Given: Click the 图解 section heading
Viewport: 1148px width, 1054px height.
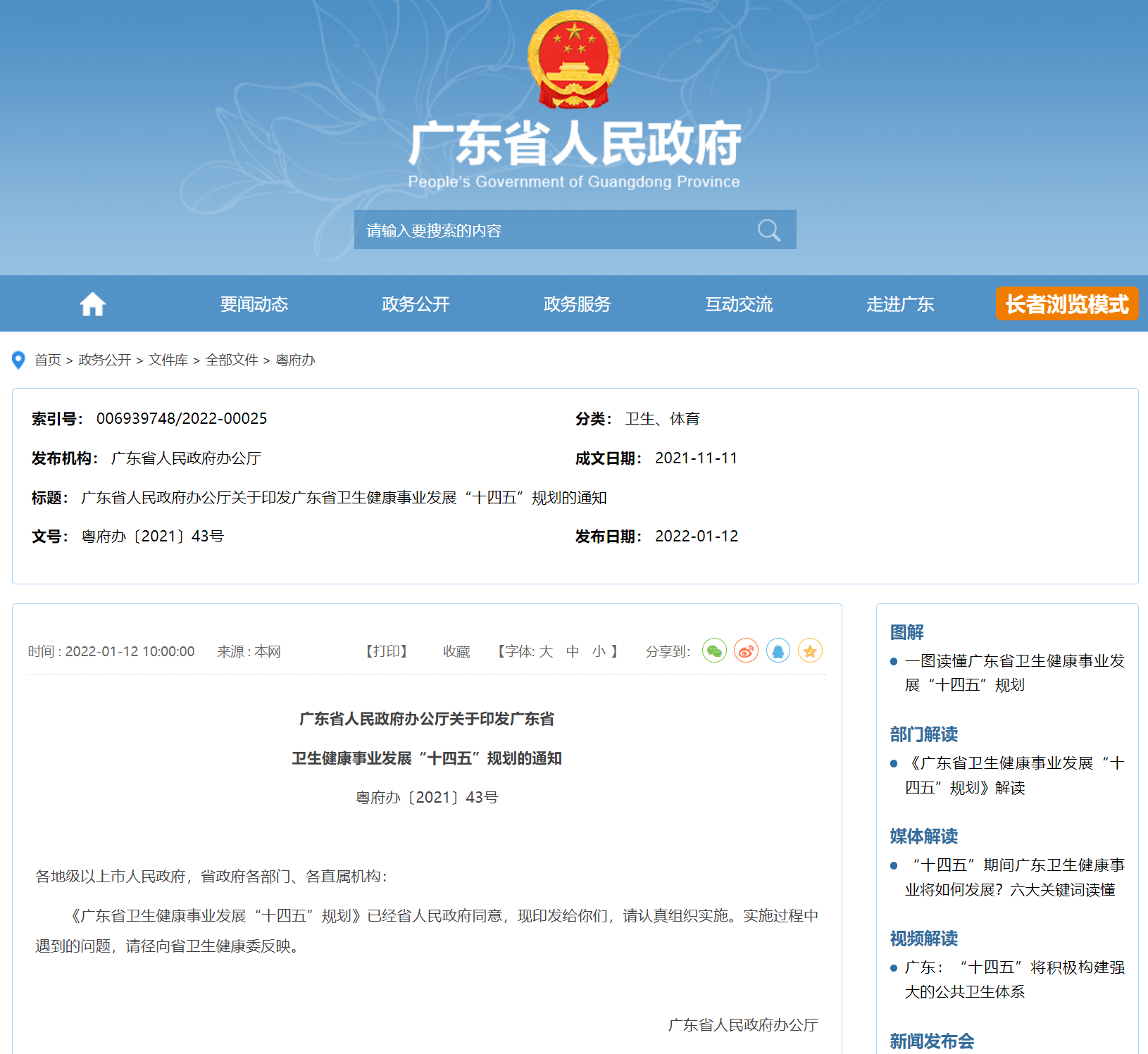Looking at the screenshot, I should [906, 632].
